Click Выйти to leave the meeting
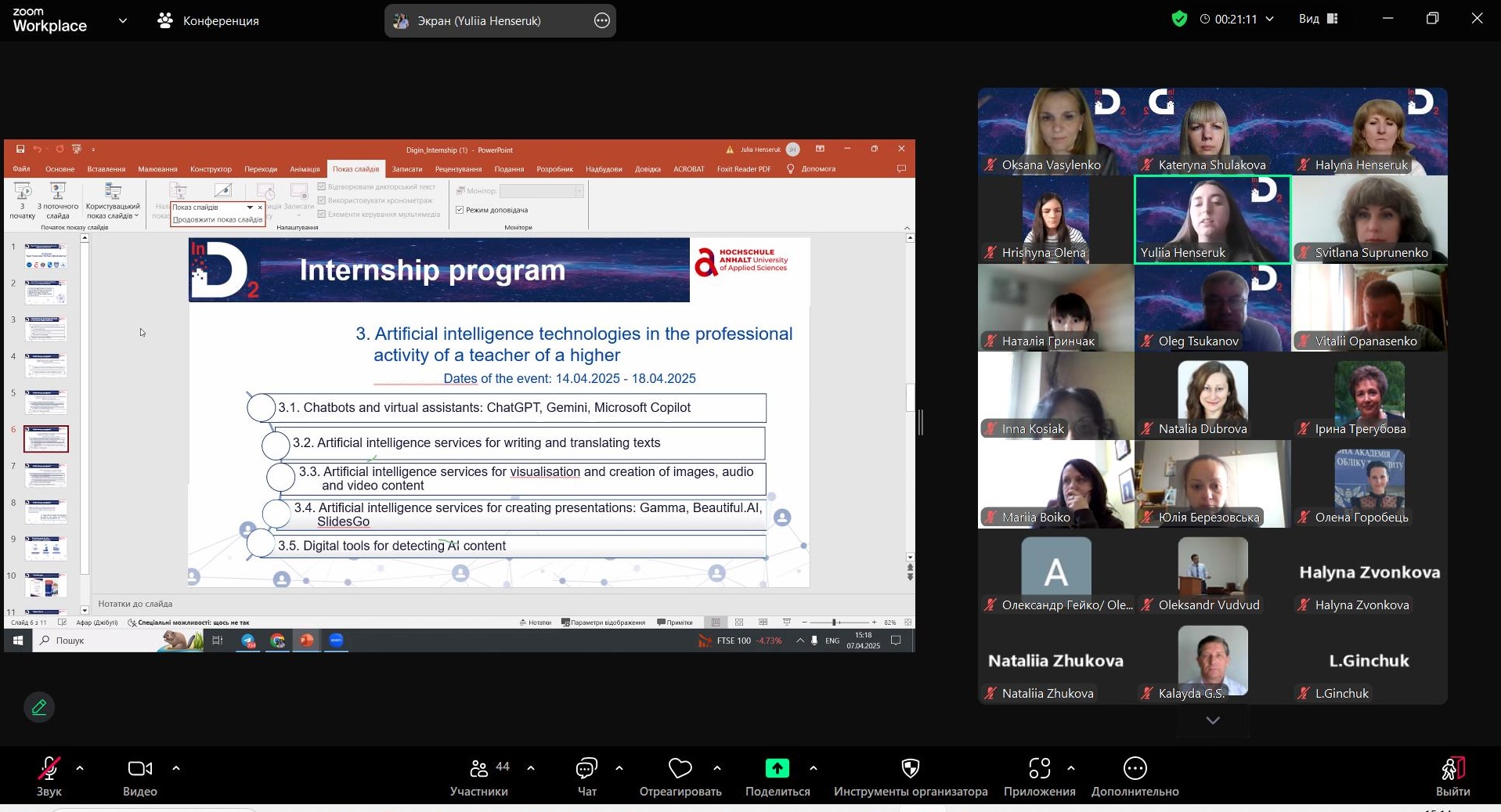 point(1452,775)
